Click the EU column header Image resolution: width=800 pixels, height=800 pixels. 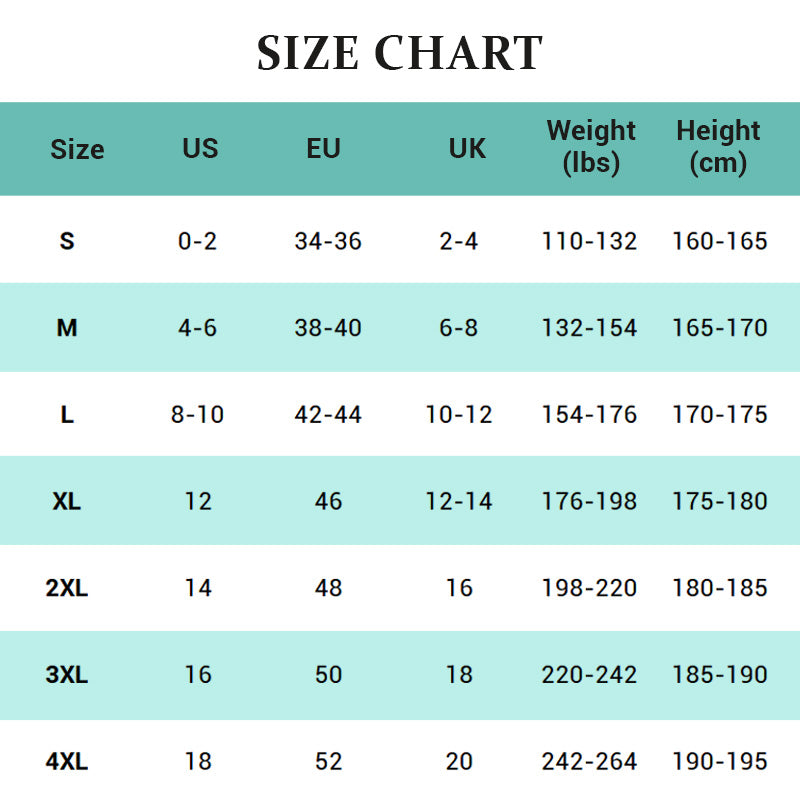[323, 148]
